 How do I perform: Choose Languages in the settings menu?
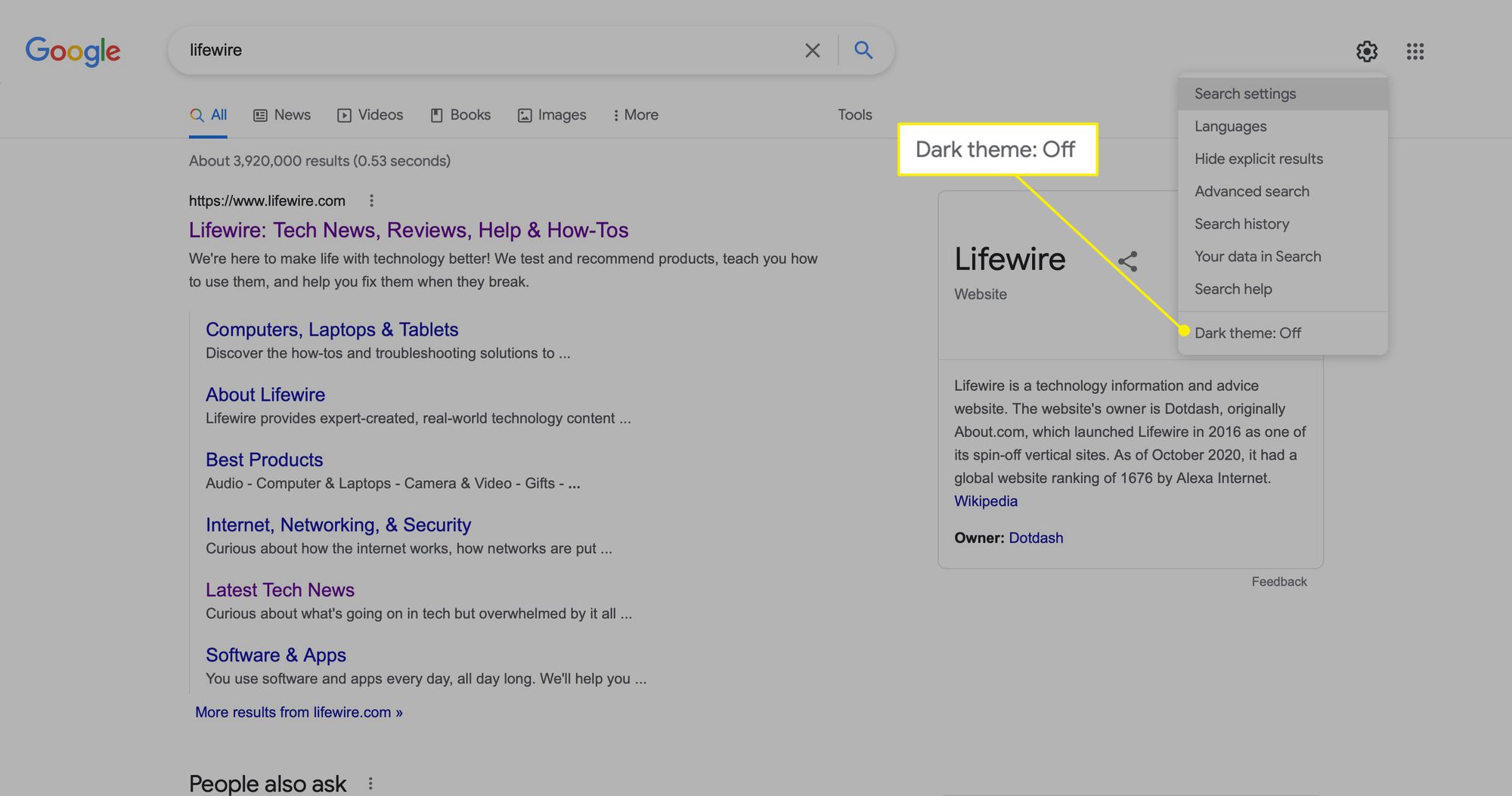click(x=1283, y=126)
